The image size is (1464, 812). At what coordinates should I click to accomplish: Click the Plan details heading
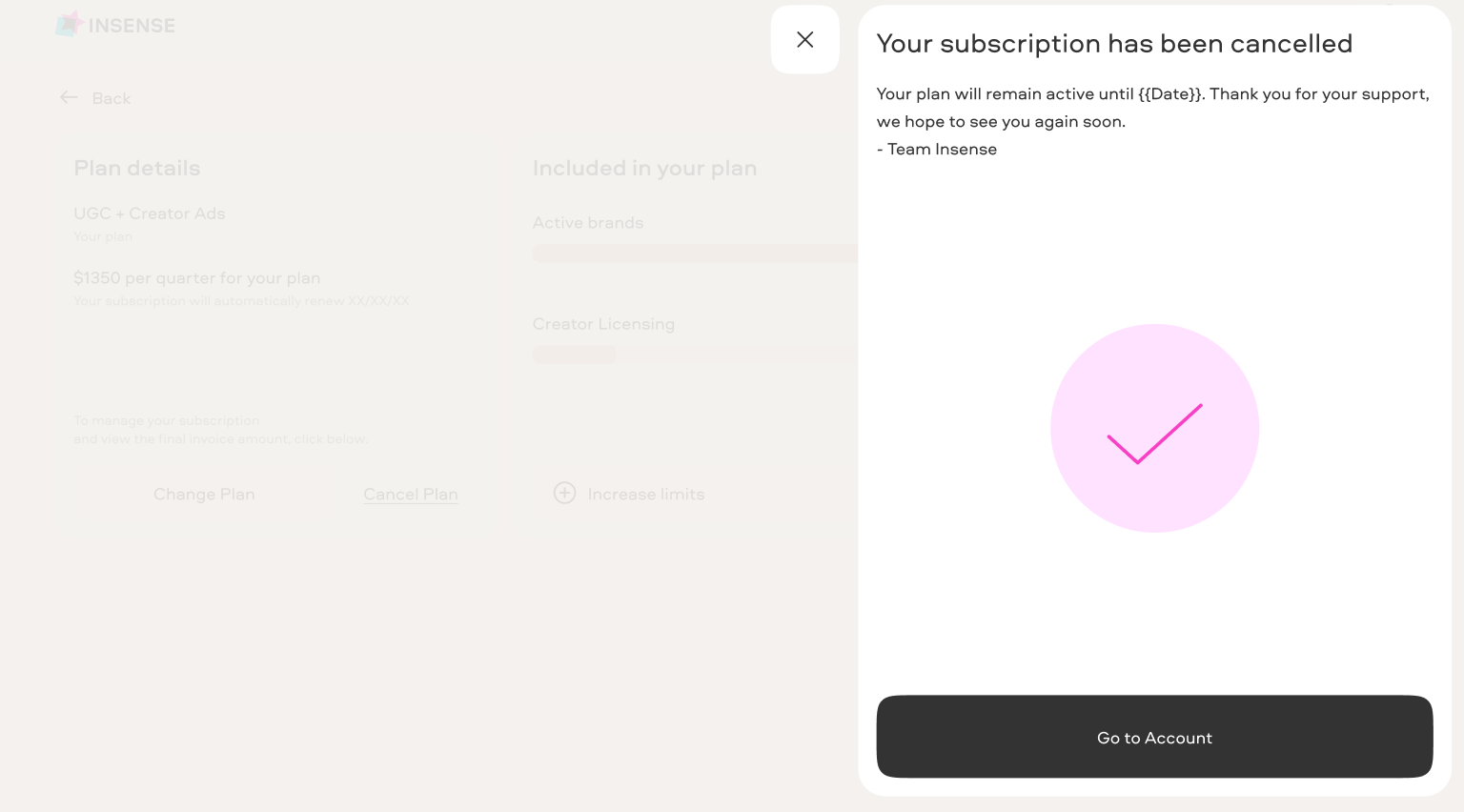137,168
